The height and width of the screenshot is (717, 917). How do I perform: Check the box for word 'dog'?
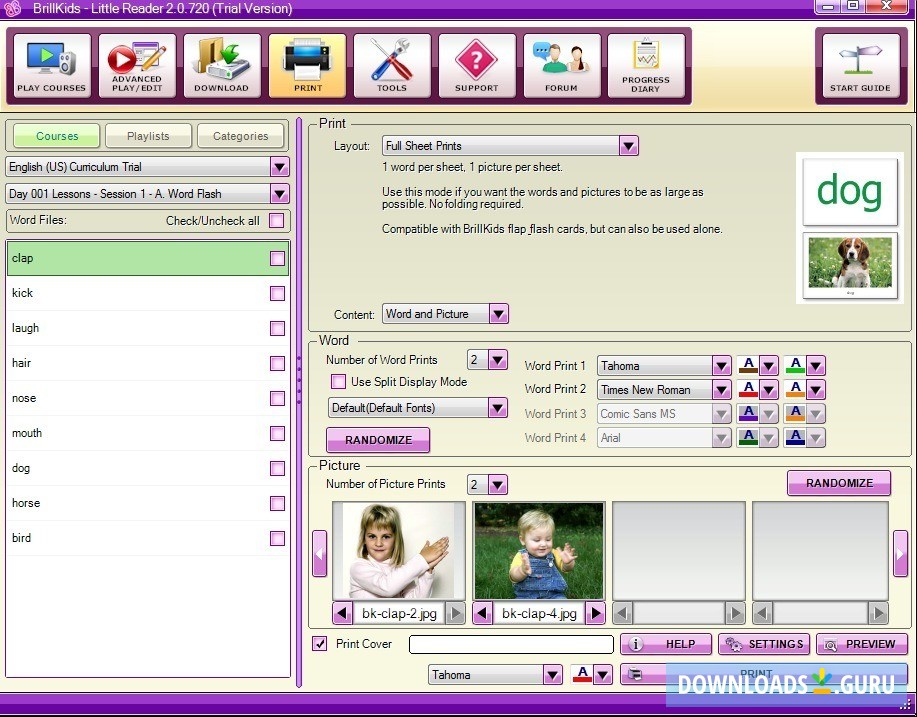click(277, 468)
